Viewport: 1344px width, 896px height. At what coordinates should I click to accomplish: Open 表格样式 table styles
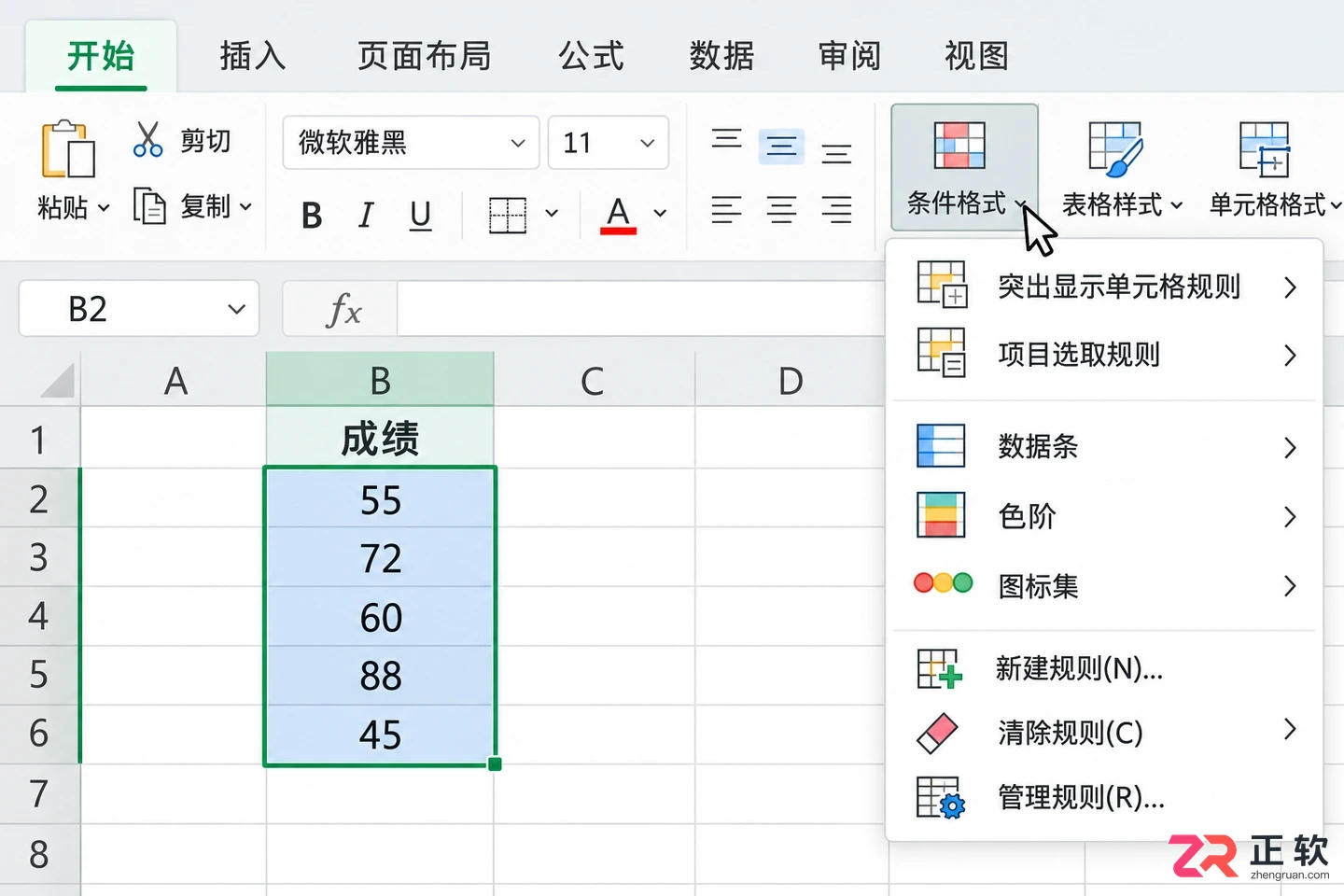pyautogui.click(x=1122, y=168)
